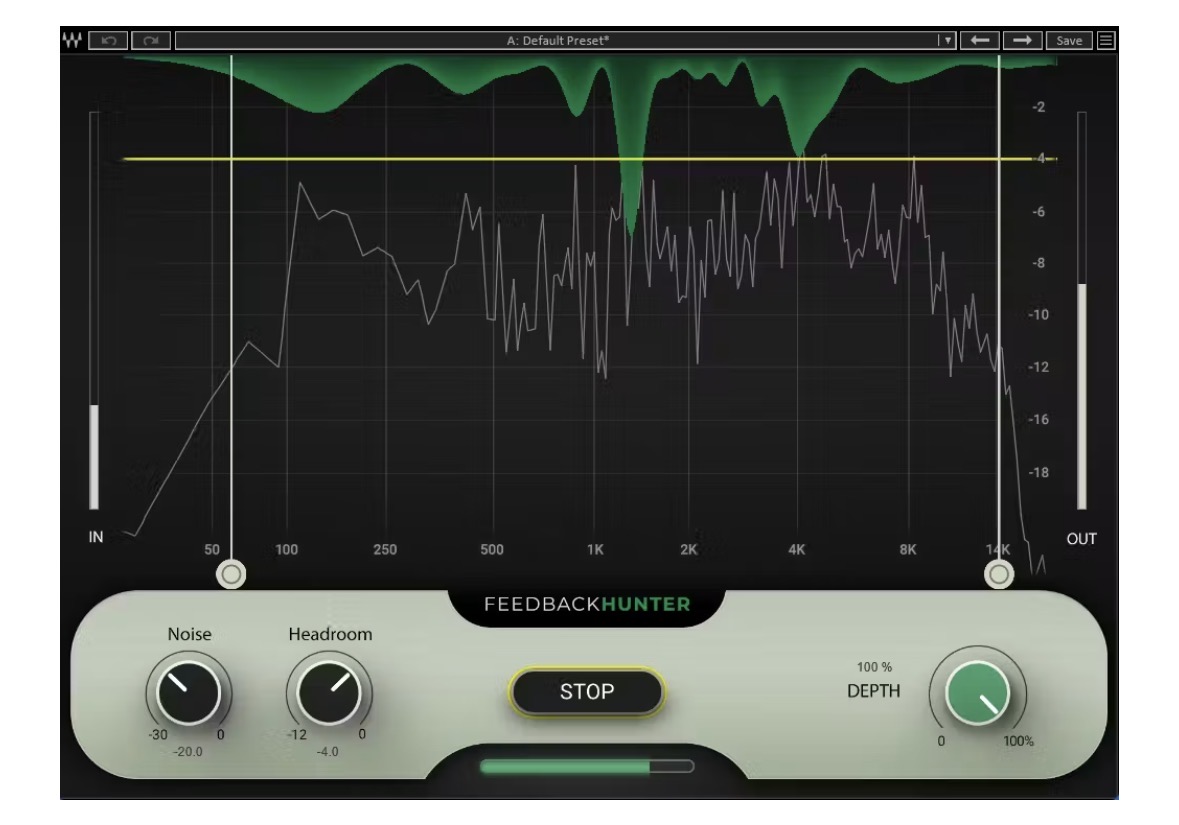Click the 500 frequency label

(x=492, y=550)
